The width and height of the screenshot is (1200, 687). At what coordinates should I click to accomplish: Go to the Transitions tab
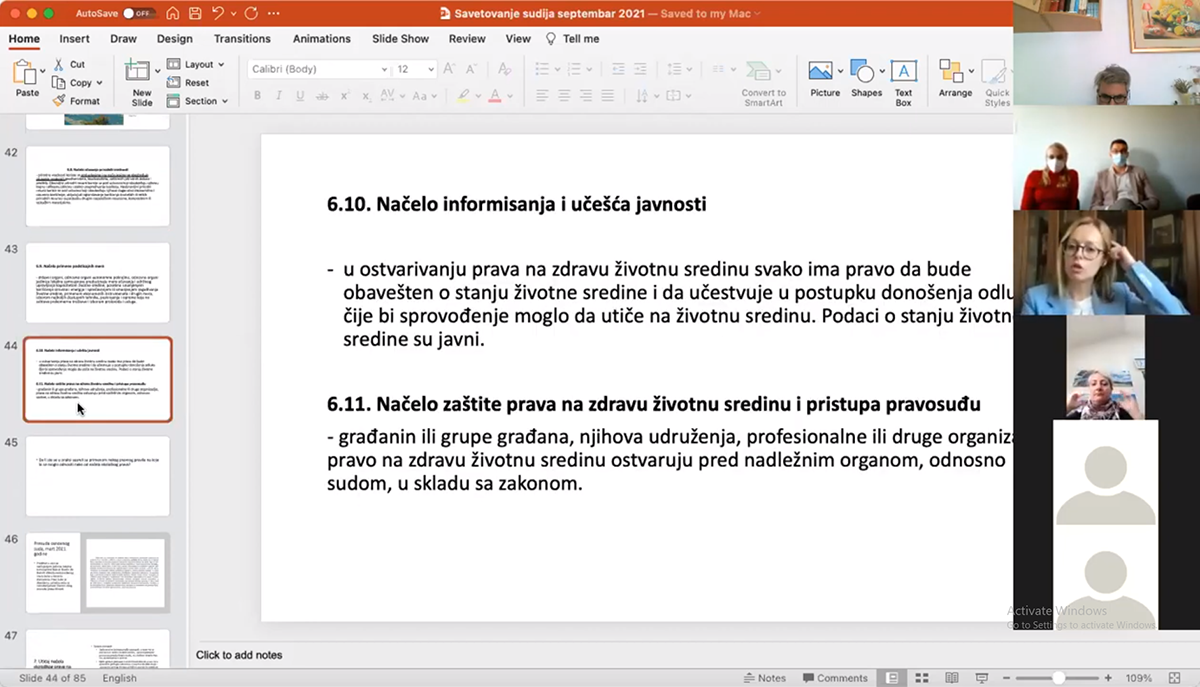[x=242, y=39]
